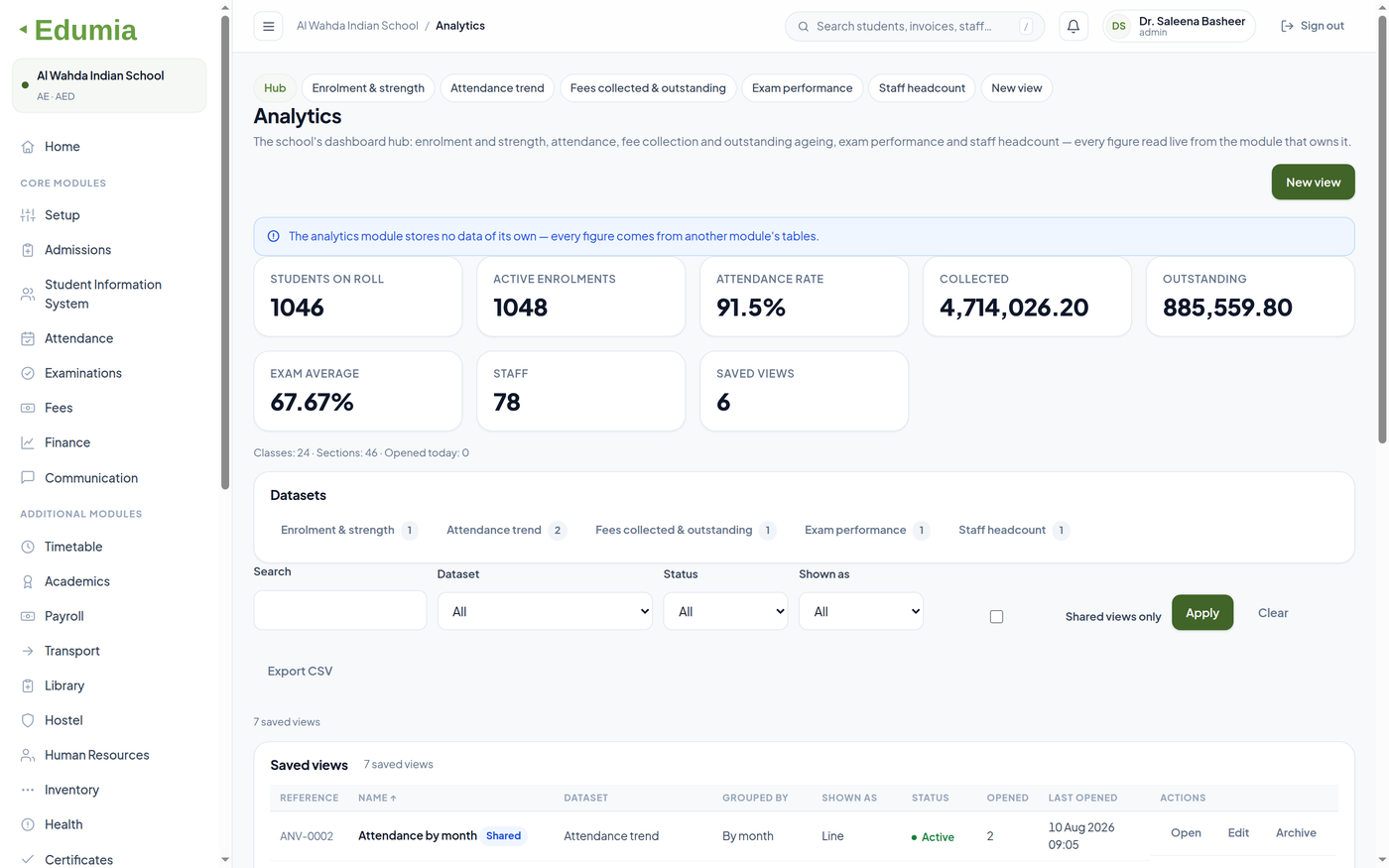Viewport: 1389px width, 868px height.
Task: Click the Fees banknote icon
Action: 28,408
